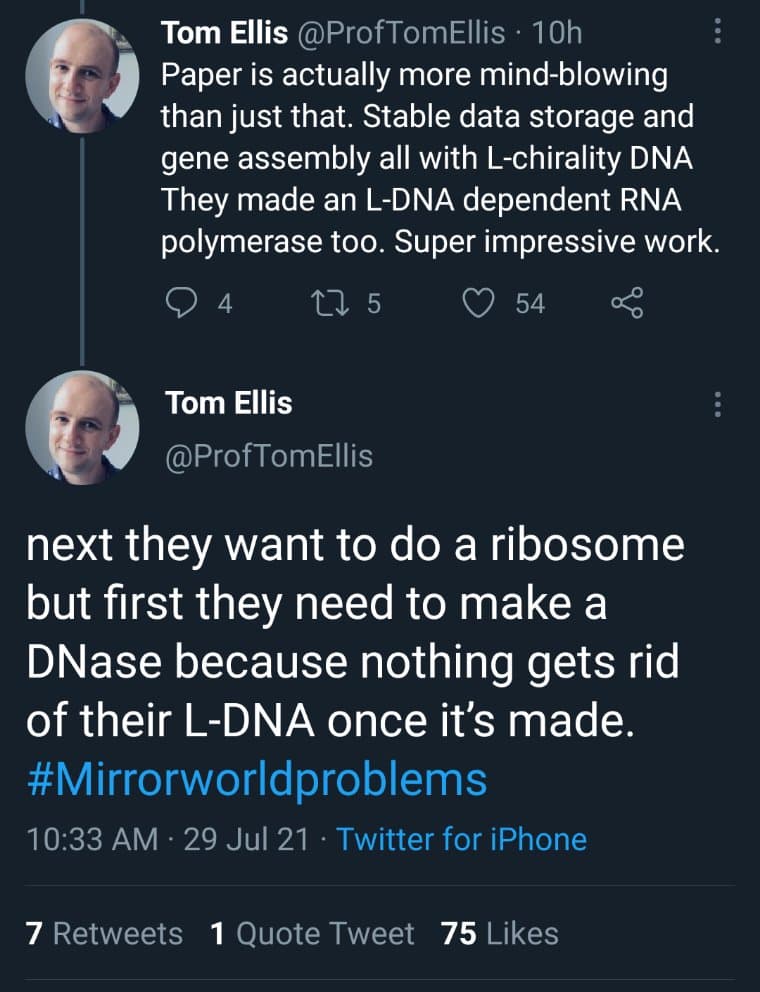Tap the share icon on the first tweet
This screenshot has height=992, width=760.
(626, 303)
